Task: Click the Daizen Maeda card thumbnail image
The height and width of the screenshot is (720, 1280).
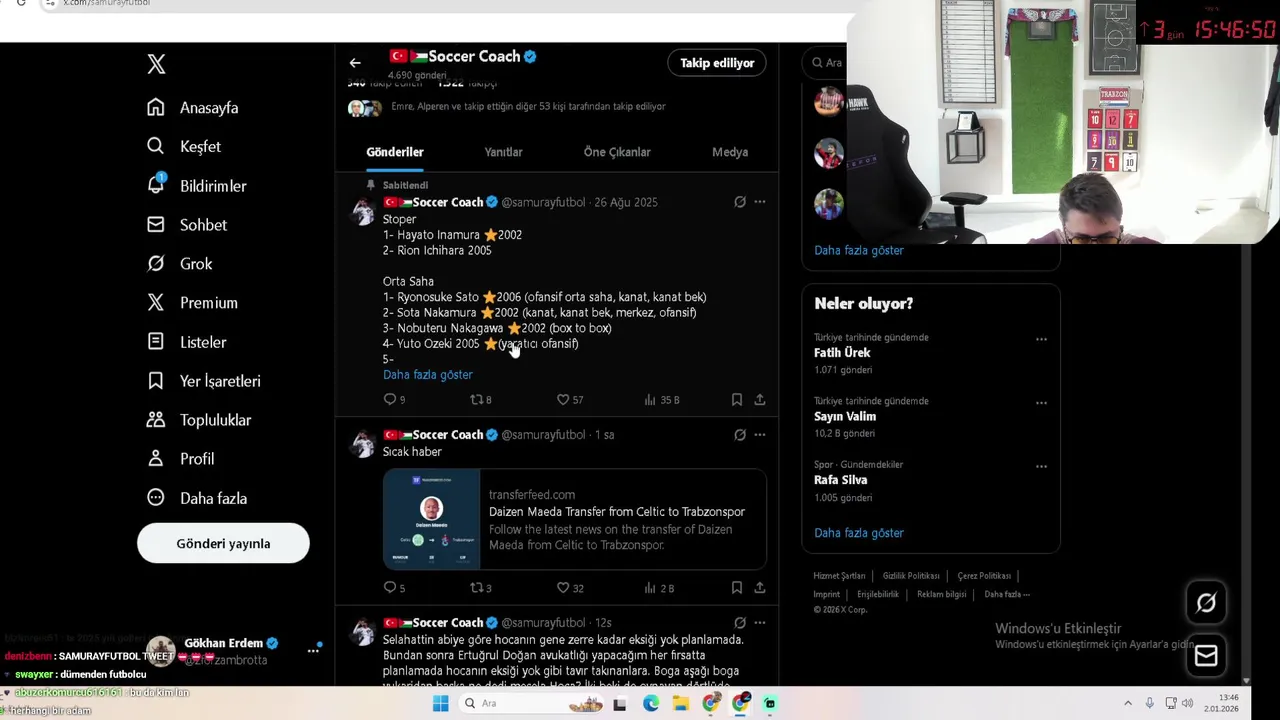Action: (x=432, y=519)
